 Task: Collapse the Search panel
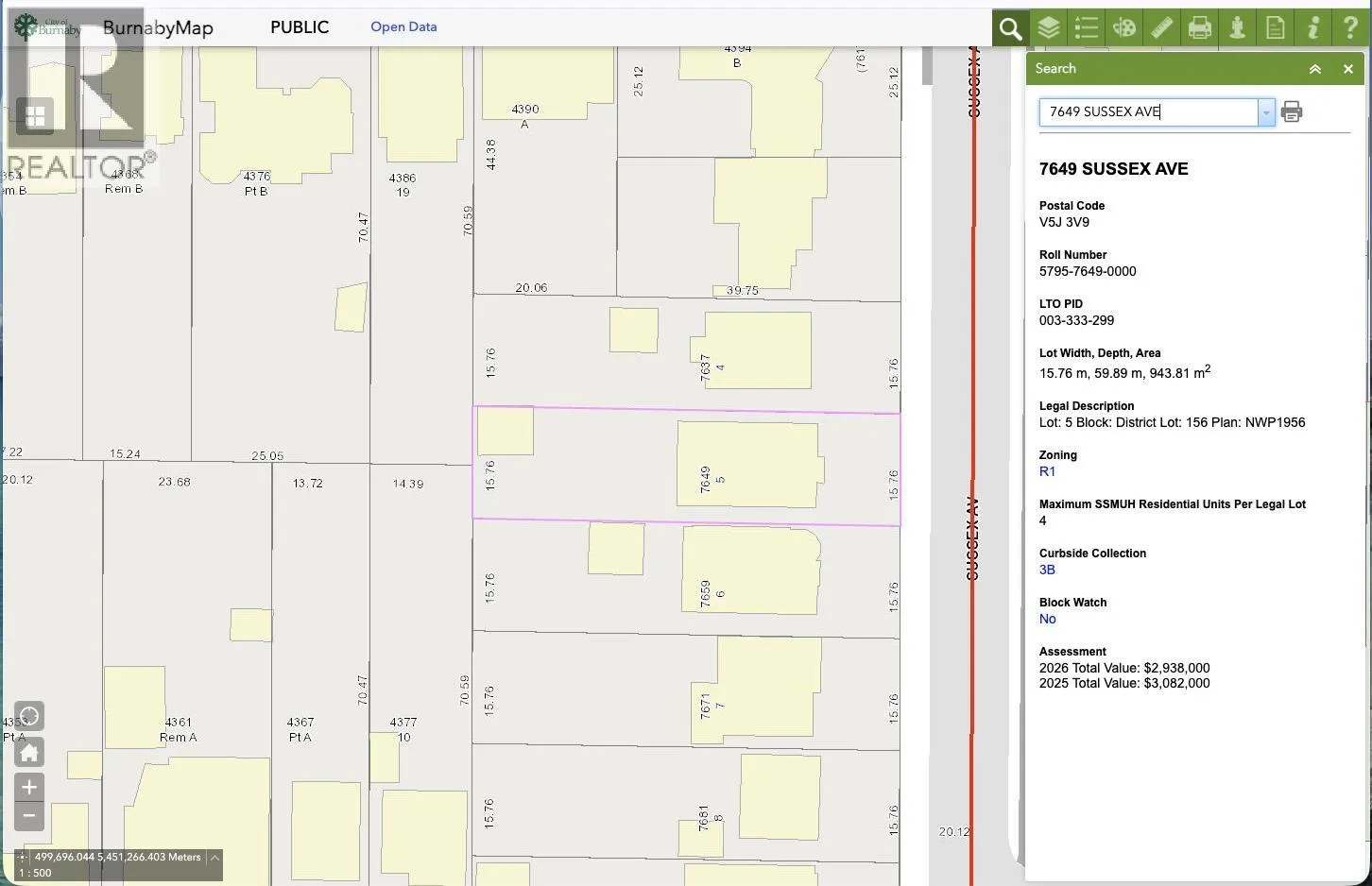1314,69
